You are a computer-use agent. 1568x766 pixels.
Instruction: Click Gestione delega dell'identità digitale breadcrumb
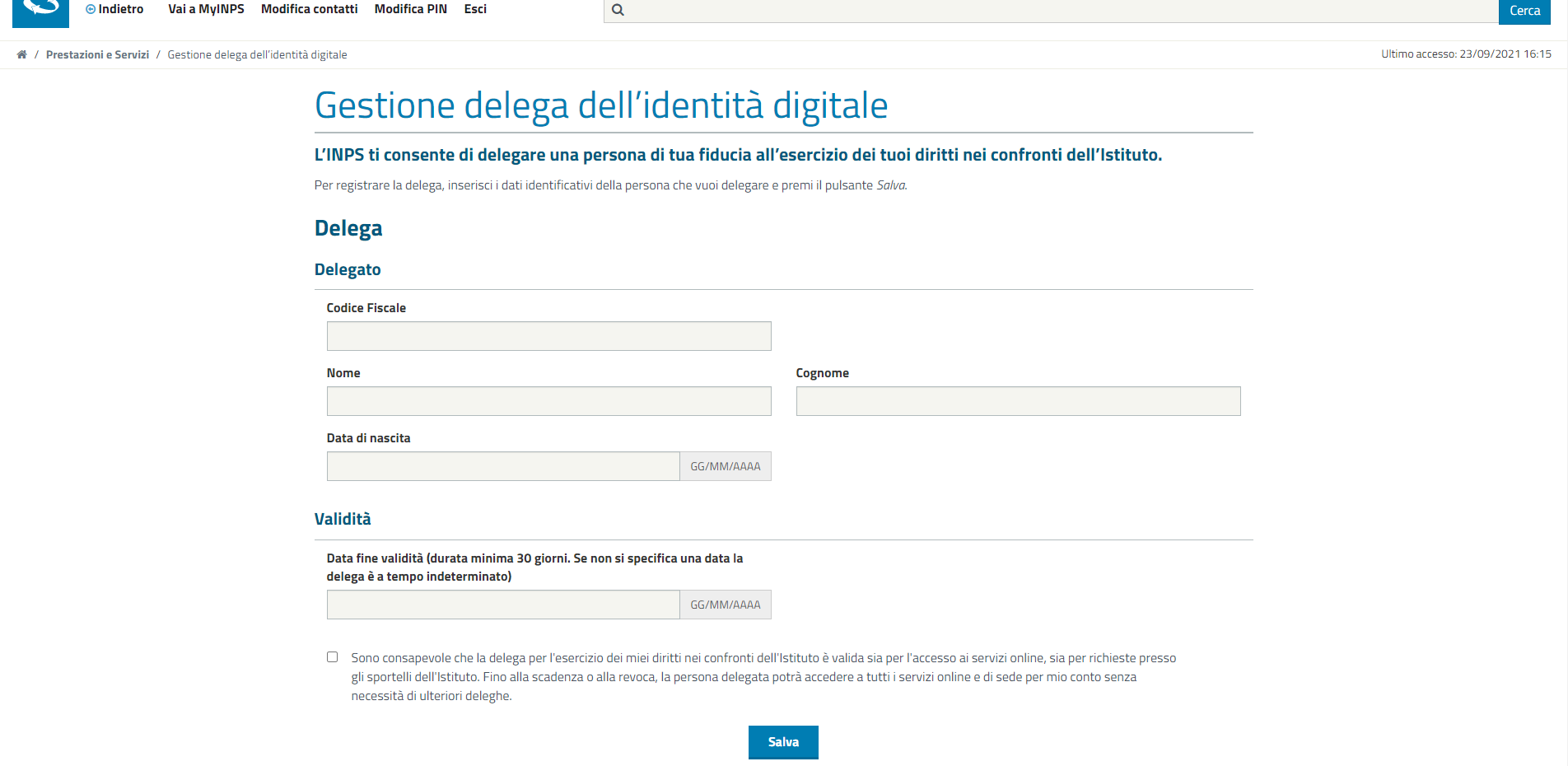click(257, 54)
